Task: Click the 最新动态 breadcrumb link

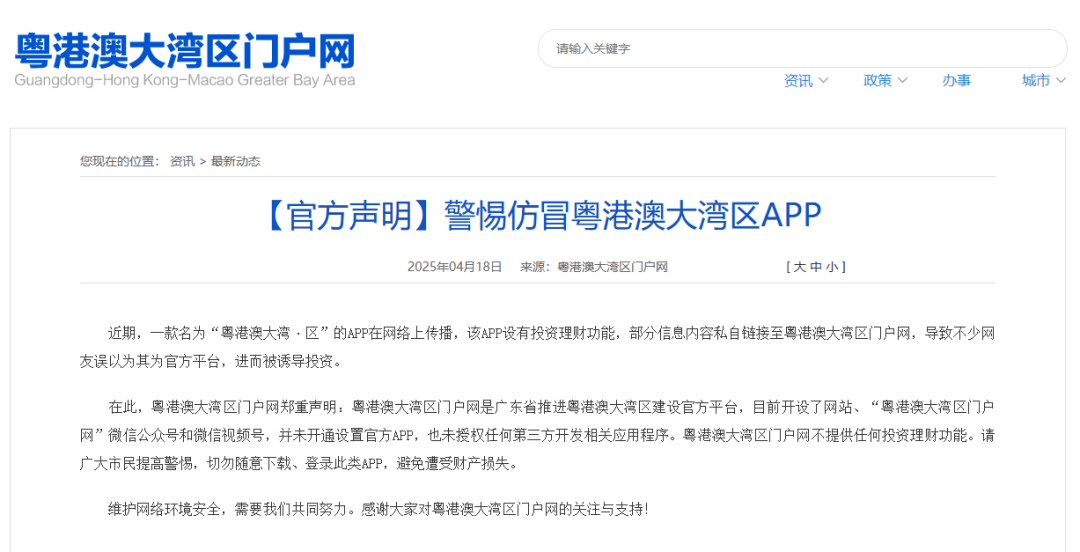Action: [x=236, y=161]
